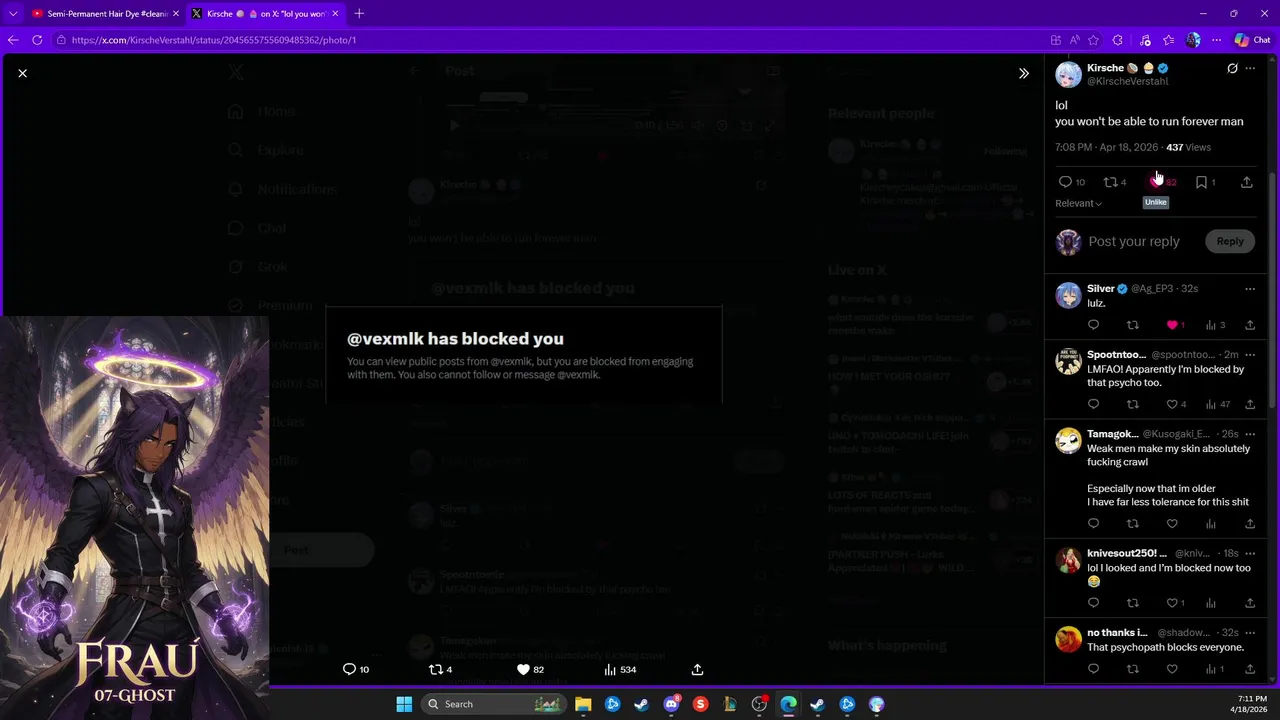Image resolution: width=1280 pixels, height=720 pixels.
Task: Toggle the bottom bar like heart with 82
Action: pyautogui.click(x=530, y=669)
